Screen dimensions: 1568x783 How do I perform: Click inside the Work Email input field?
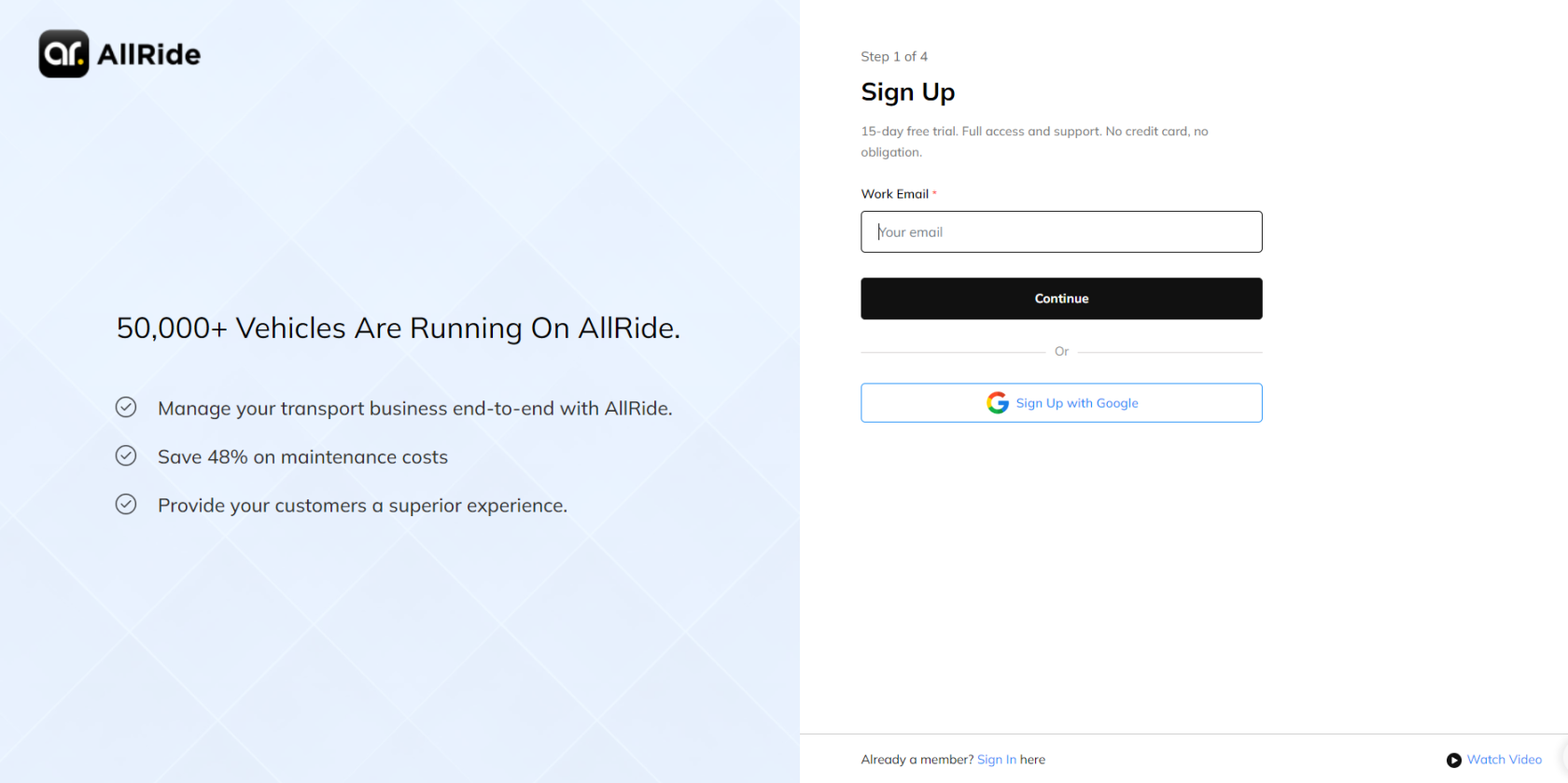tap(1061, 231)
